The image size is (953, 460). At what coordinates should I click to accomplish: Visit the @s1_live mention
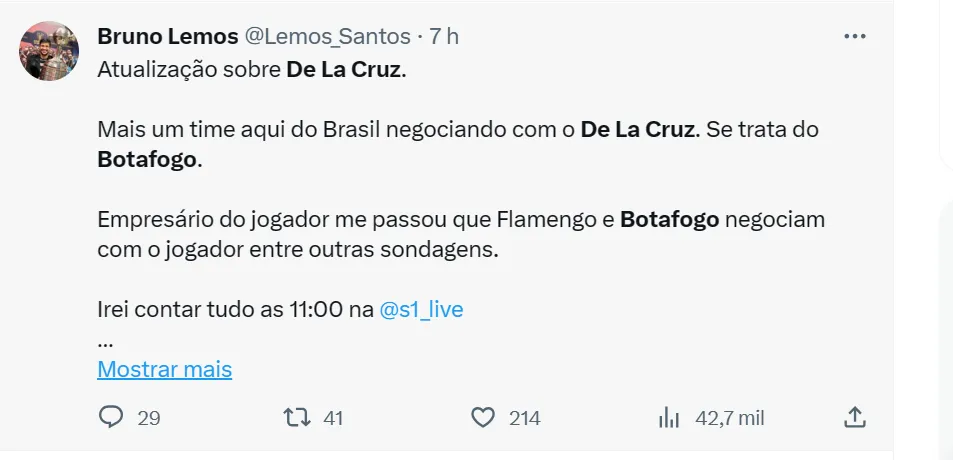pyautogui.click(x=421, y=309)
